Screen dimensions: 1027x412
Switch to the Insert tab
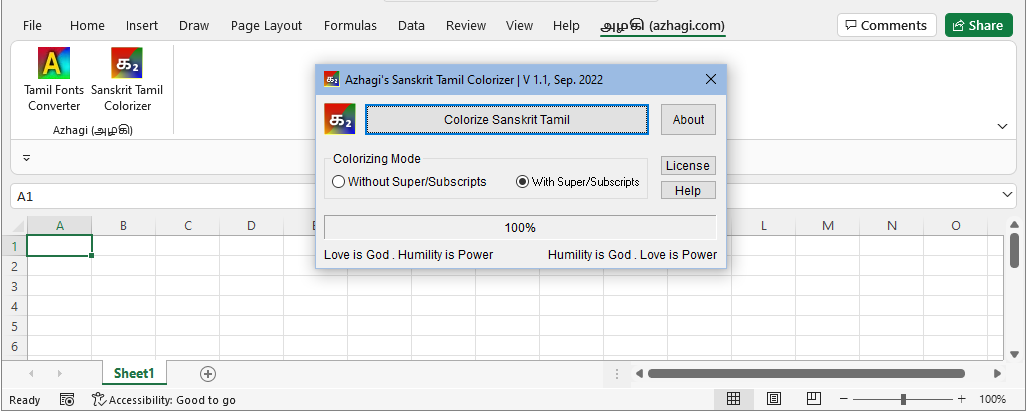[x=141, y=26]
